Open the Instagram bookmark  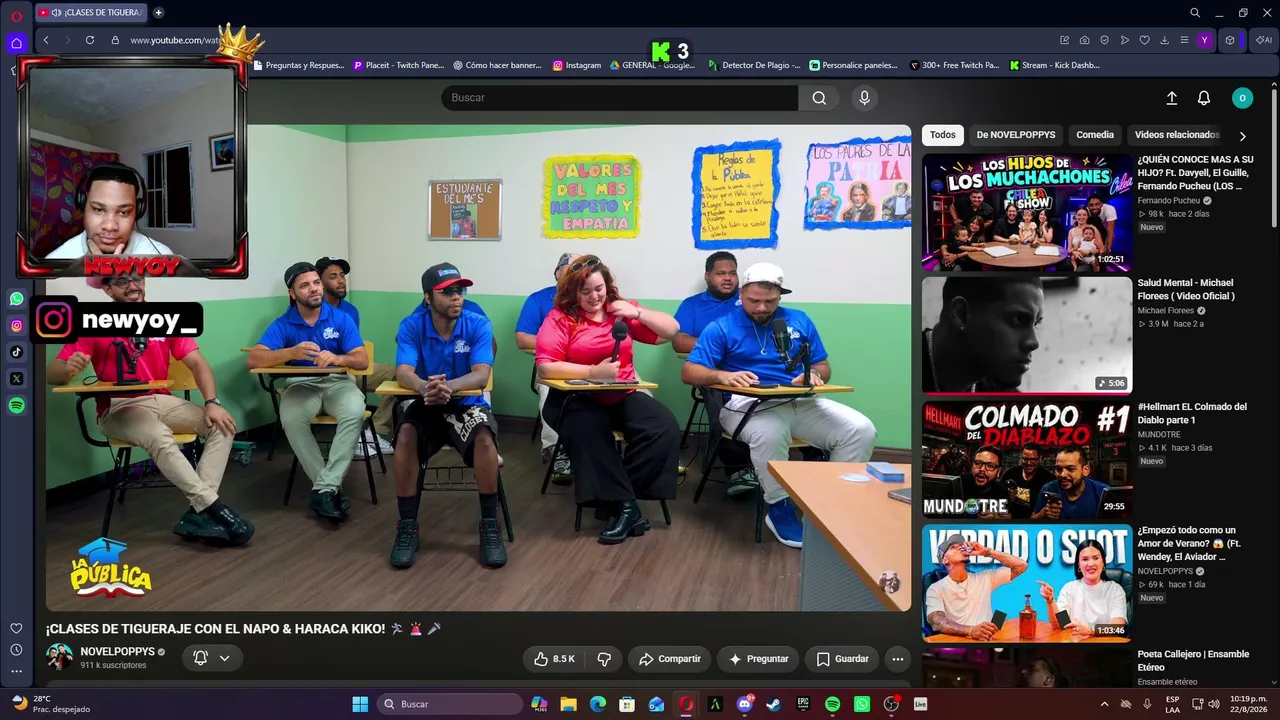pyautogui.click(x=577, y=65)
